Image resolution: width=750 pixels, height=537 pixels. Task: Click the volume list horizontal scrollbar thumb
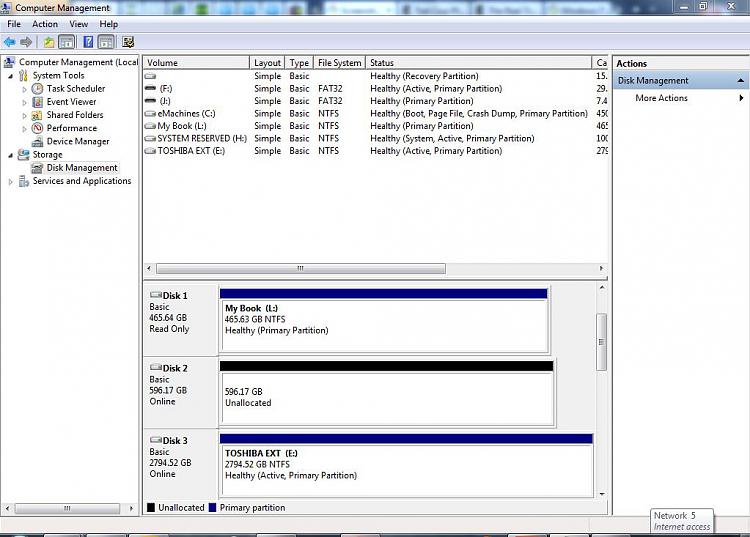pyautogui.click(x=300, y=269)
